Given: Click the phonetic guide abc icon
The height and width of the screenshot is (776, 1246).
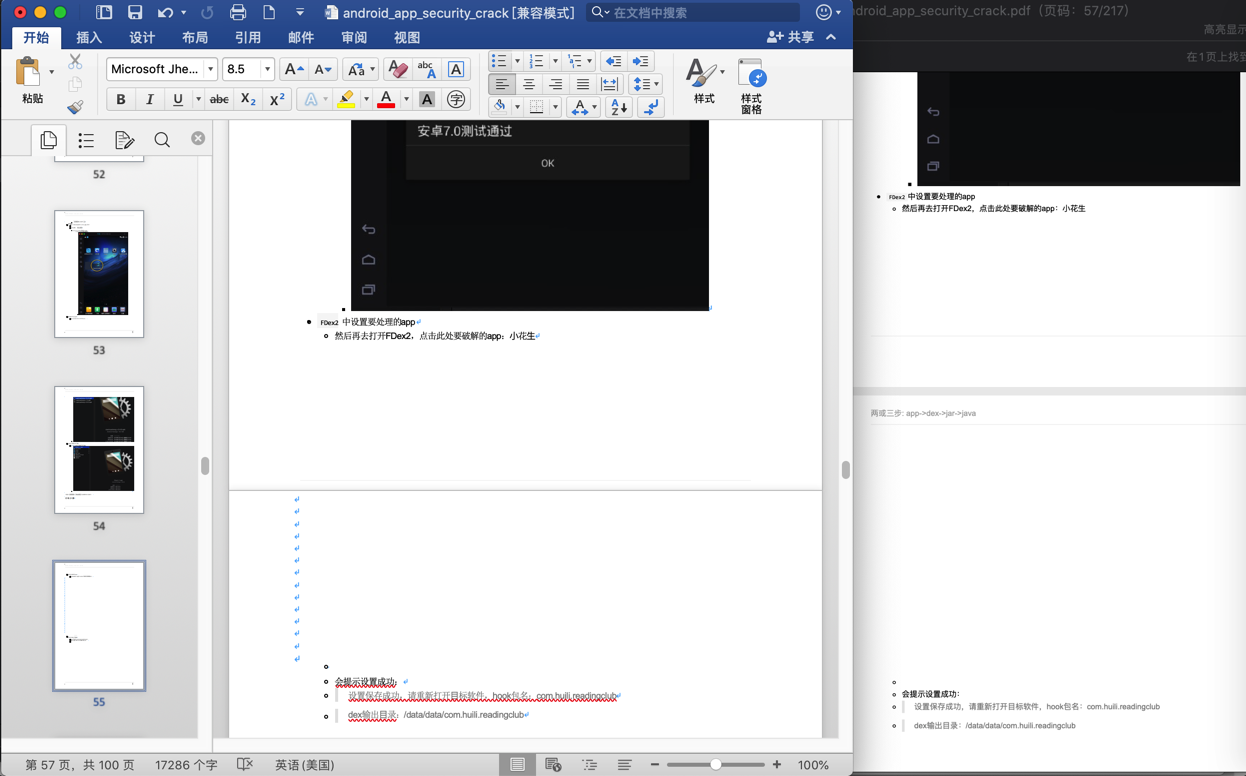Looking at the screenshot, I should pyautogui.click(x=426, y=69).
